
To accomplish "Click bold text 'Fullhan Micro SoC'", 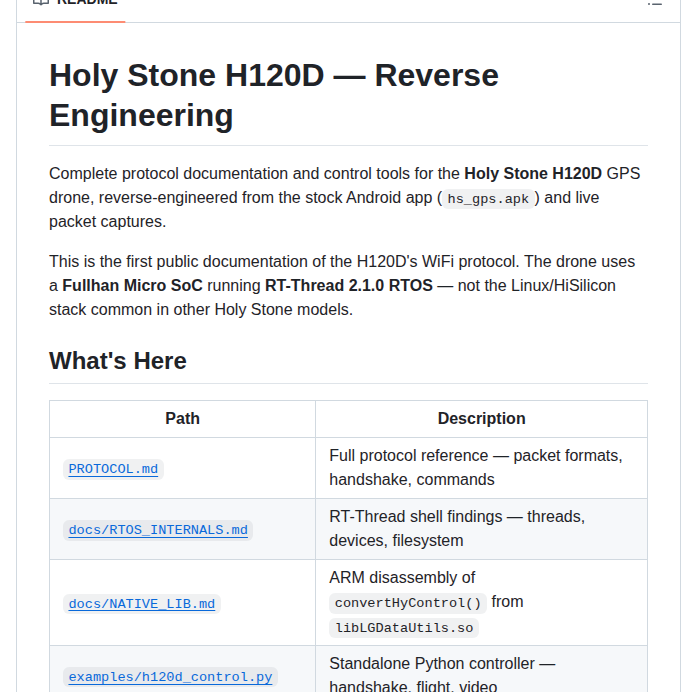I will (132, 286).
